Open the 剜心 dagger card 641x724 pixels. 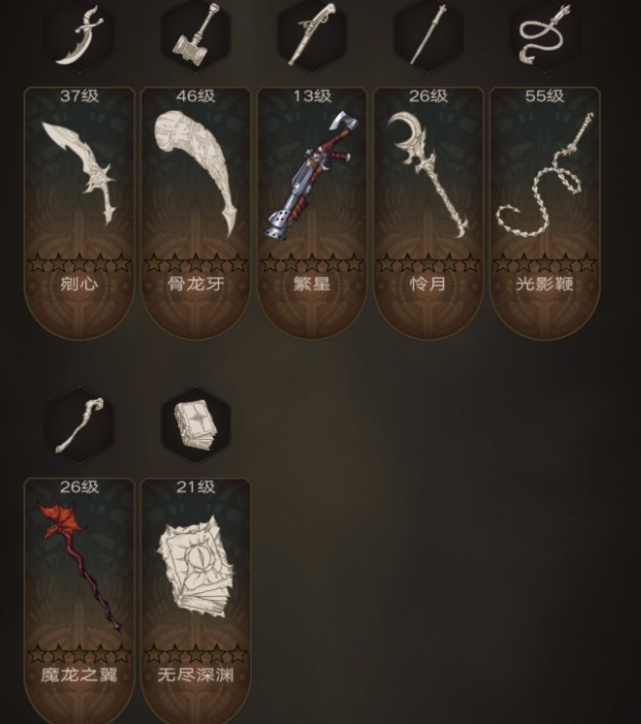[79, 213]
